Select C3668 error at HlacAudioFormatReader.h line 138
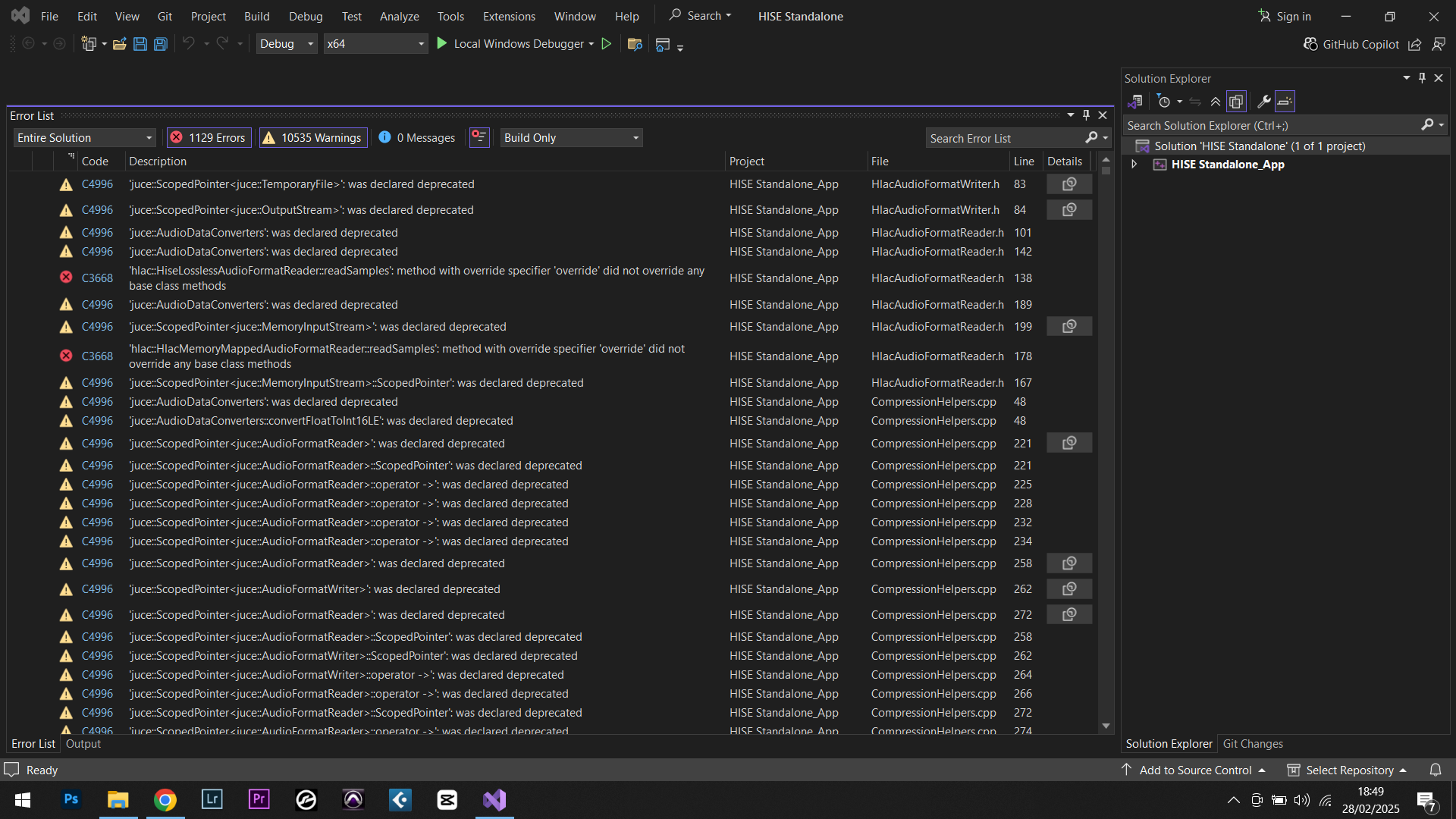This screenshot has width=1456, height=819. pos(551,278)
